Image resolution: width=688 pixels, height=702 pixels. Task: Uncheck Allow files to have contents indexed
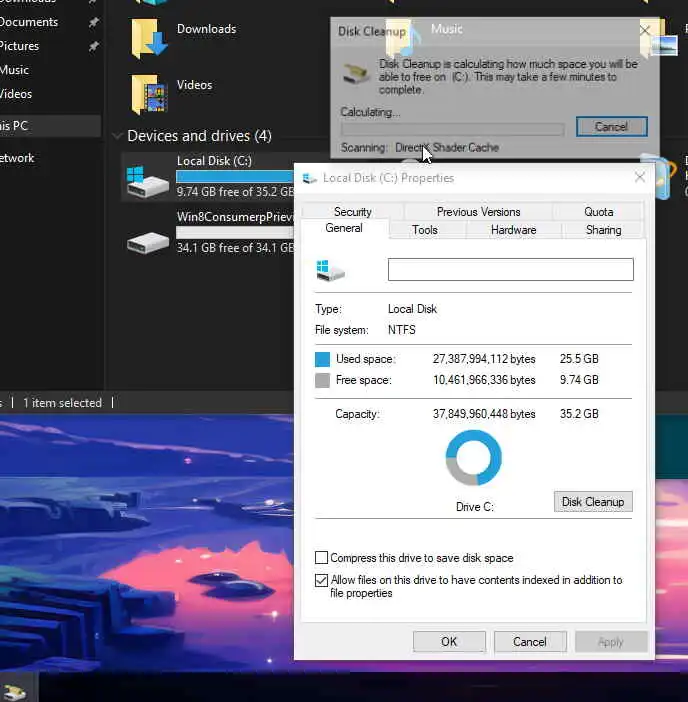321,580
